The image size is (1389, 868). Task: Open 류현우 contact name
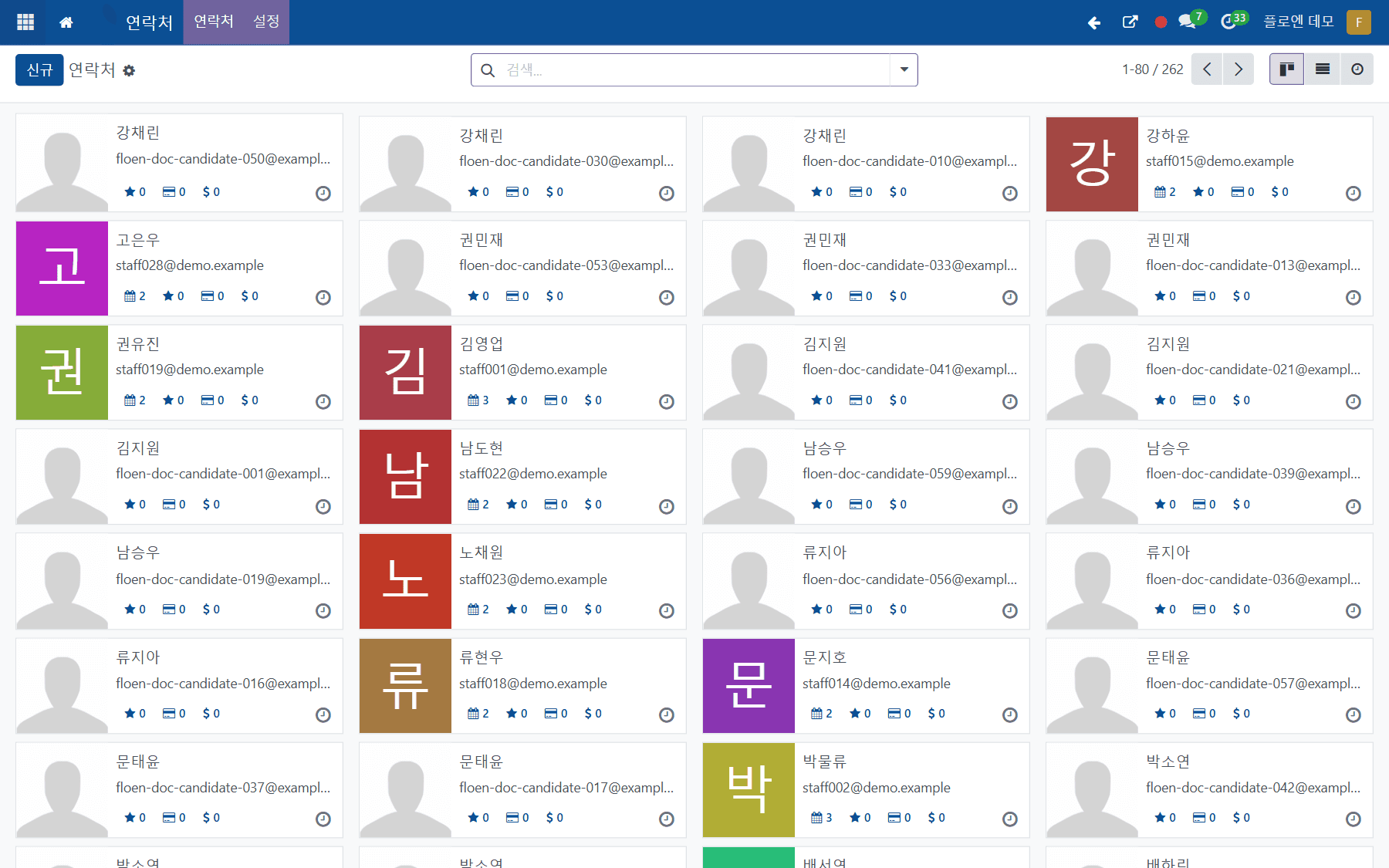[481, 657]
